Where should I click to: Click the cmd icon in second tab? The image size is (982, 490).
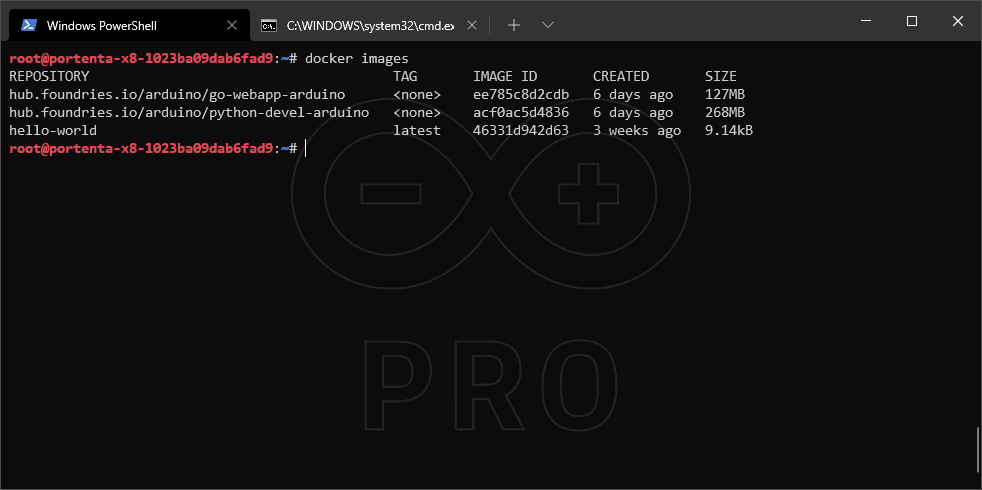(x=269, y=25)
